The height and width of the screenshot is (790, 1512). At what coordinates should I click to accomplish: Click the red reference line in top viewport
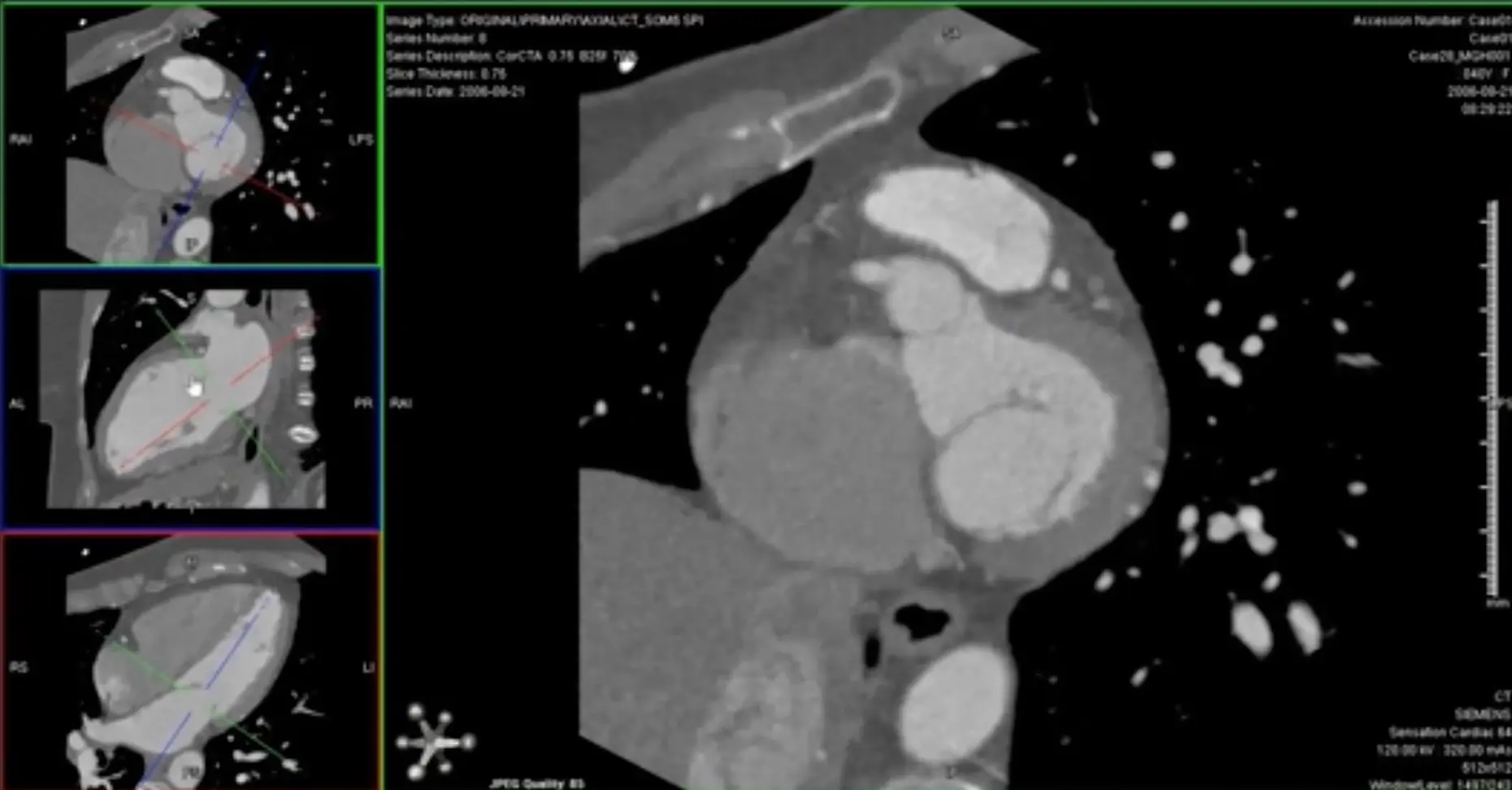point(146,128)
